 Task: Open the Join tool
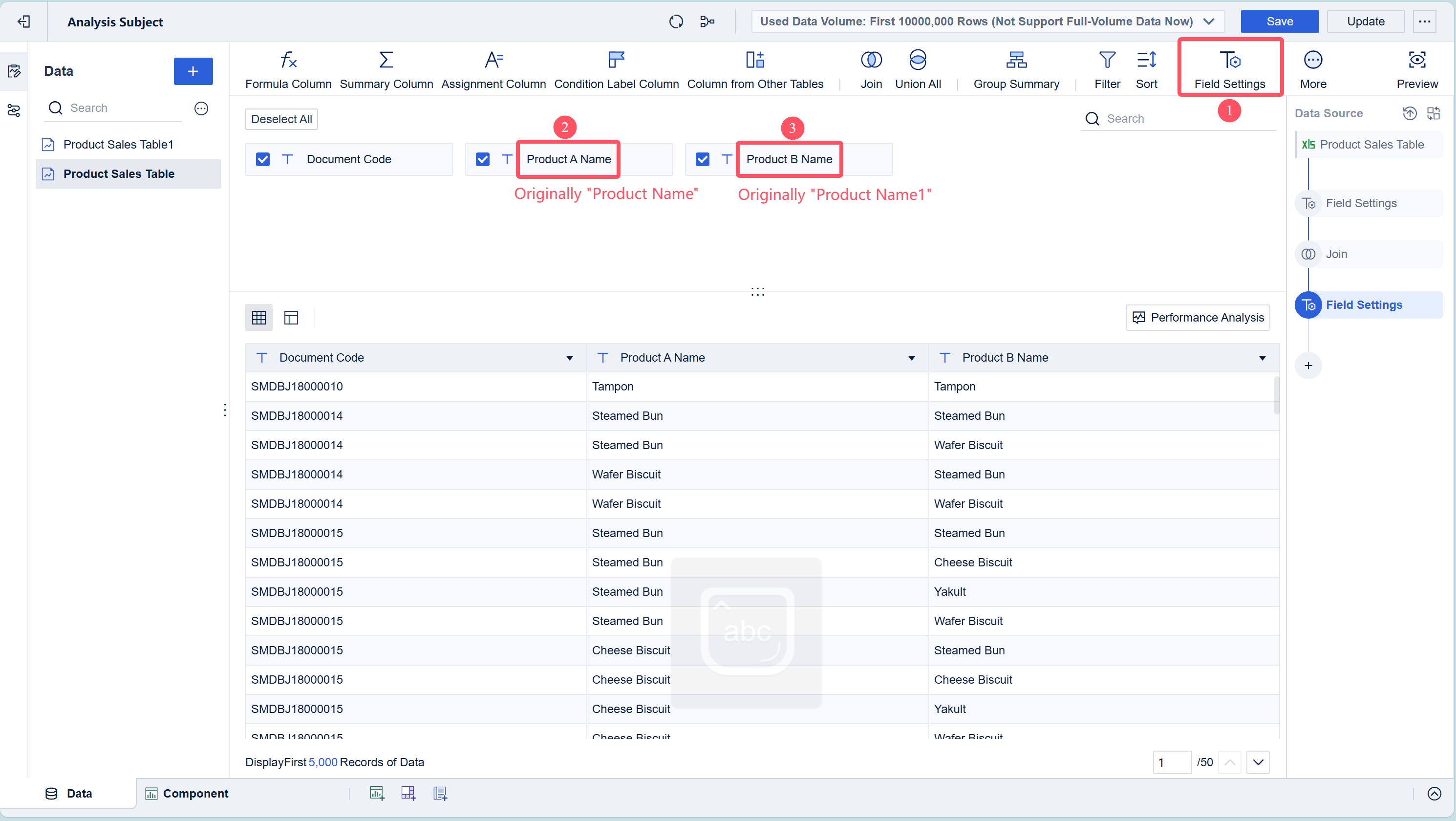point(871,60)
